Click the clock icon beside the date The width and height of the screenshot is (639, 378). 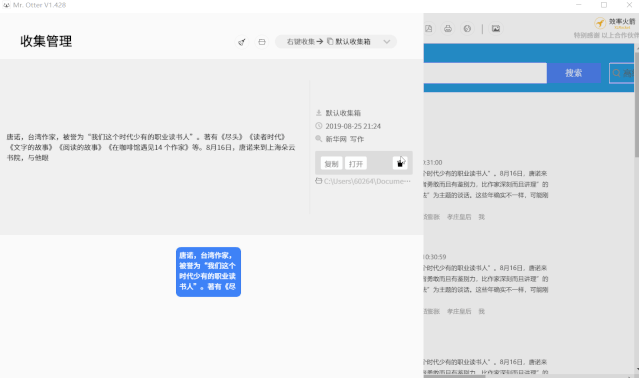[319, 126]
